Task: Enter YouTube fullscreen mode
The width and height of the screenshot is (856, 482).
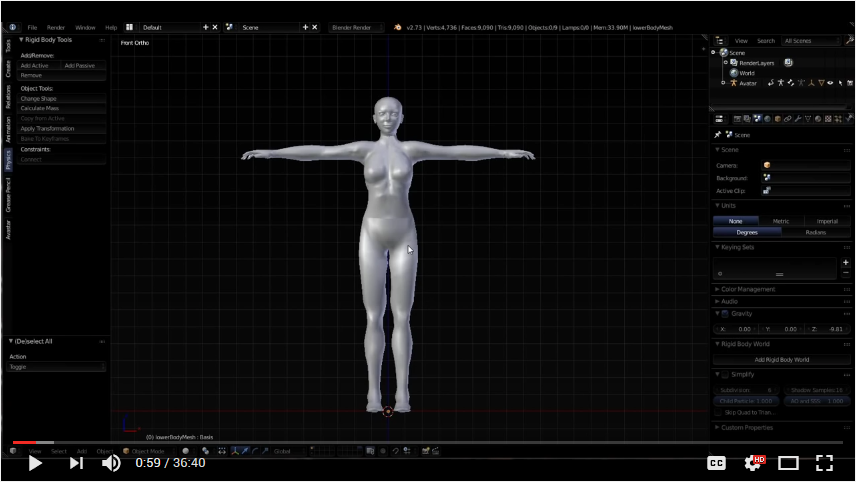Action: [x=824, y=463]
